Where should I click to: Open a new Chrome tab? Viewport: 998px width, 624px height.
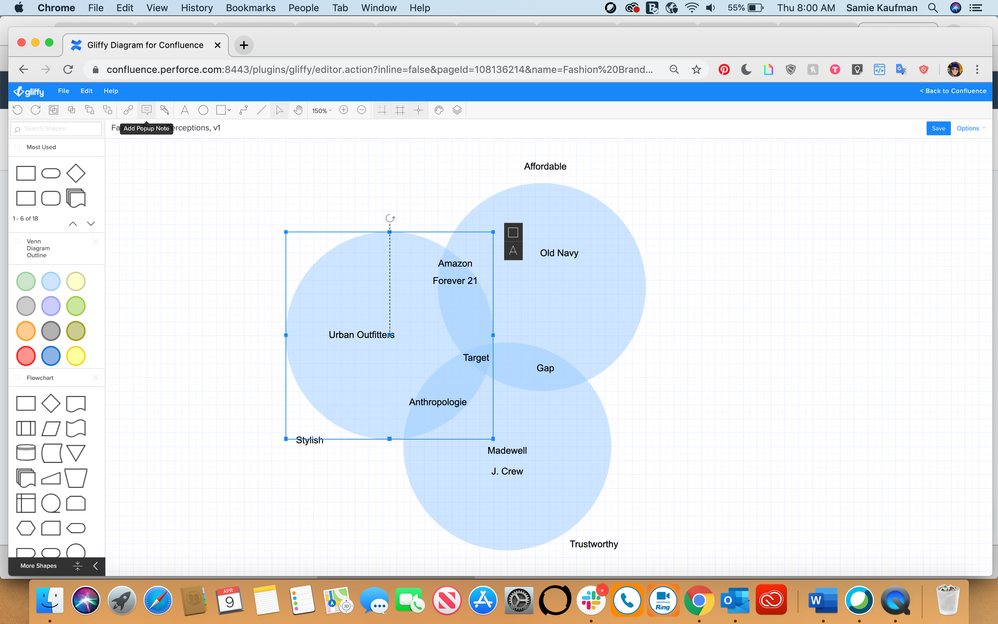tap(244, 45)
